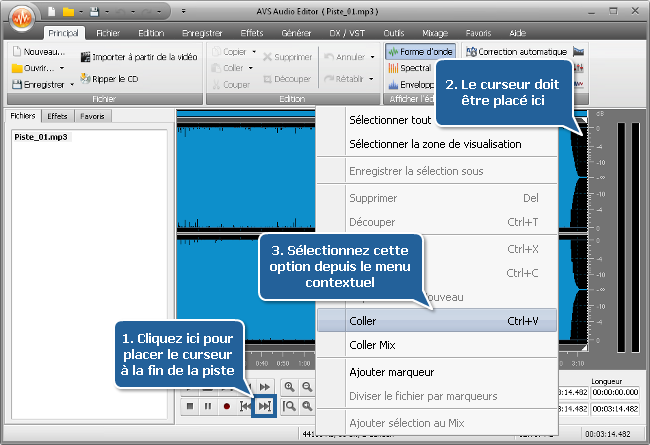
Task: Click the pause button
Action: tap(208, 406)
